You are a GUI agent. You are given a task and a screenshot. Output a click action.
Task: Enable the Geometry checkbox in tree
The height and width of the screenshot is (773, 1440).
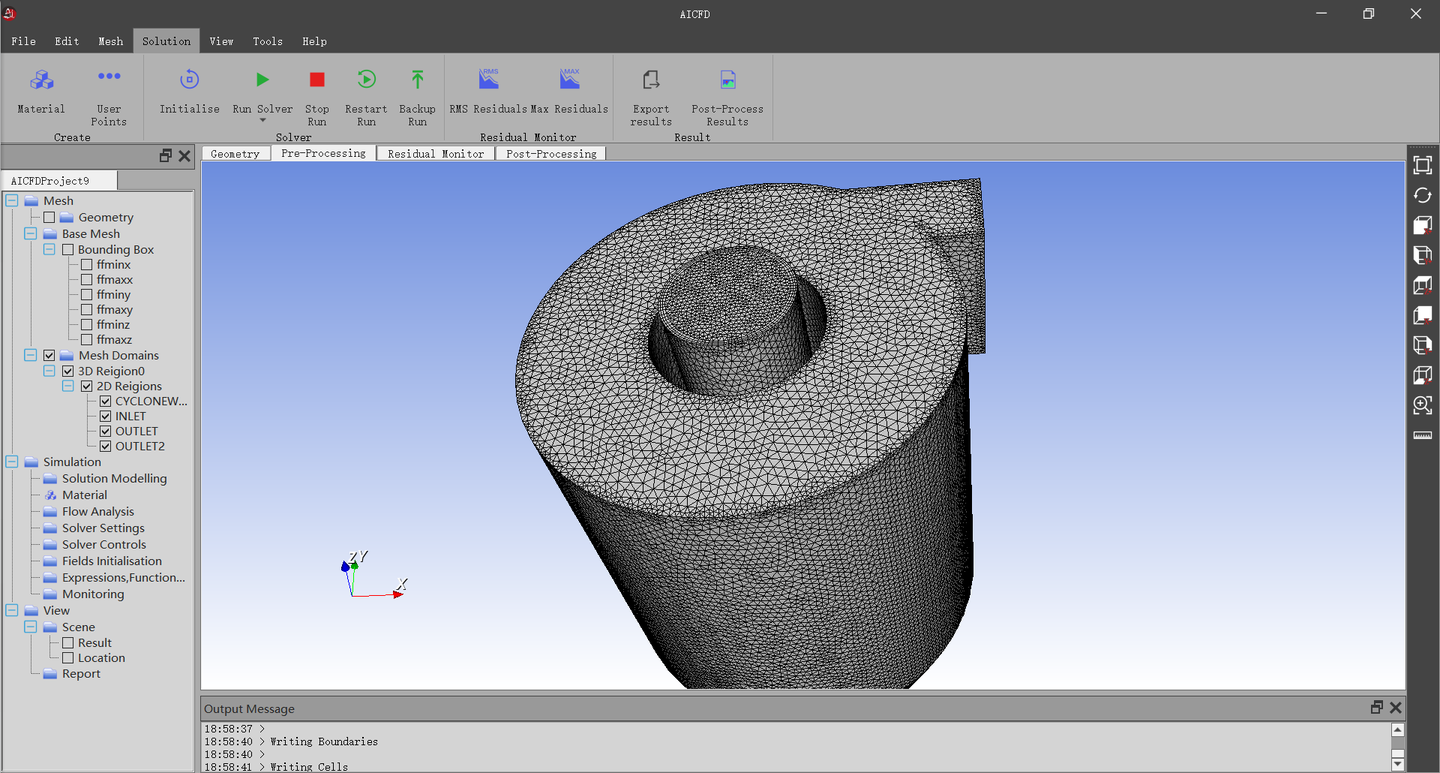pyautogui.click(x=49, y=217)
